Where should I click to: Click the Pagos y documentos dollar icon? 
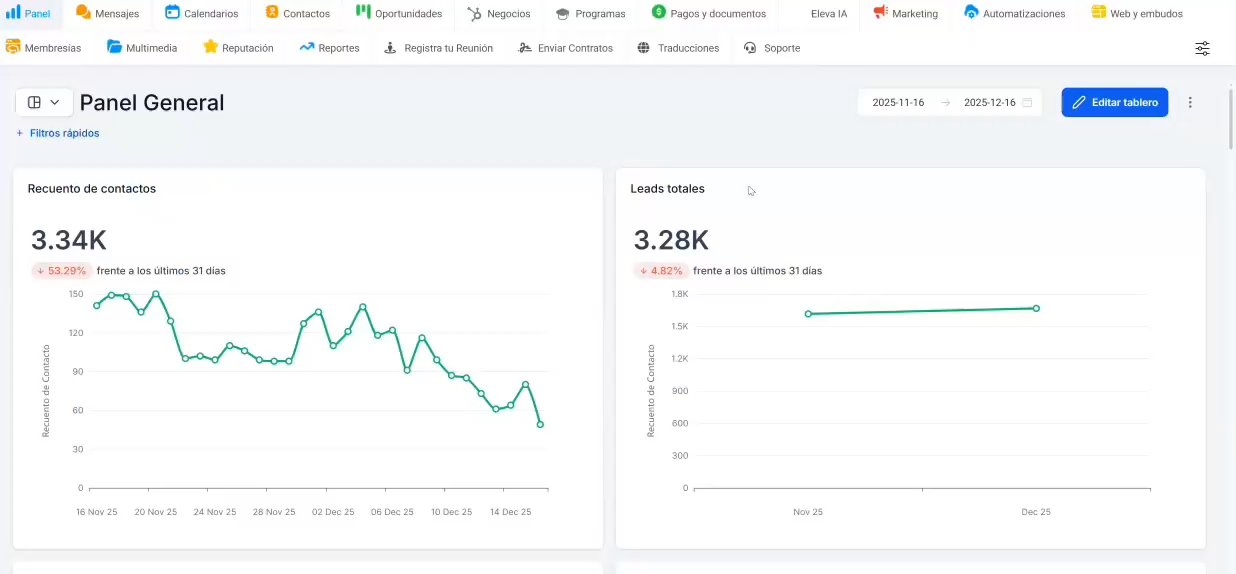tap(658, 13)
